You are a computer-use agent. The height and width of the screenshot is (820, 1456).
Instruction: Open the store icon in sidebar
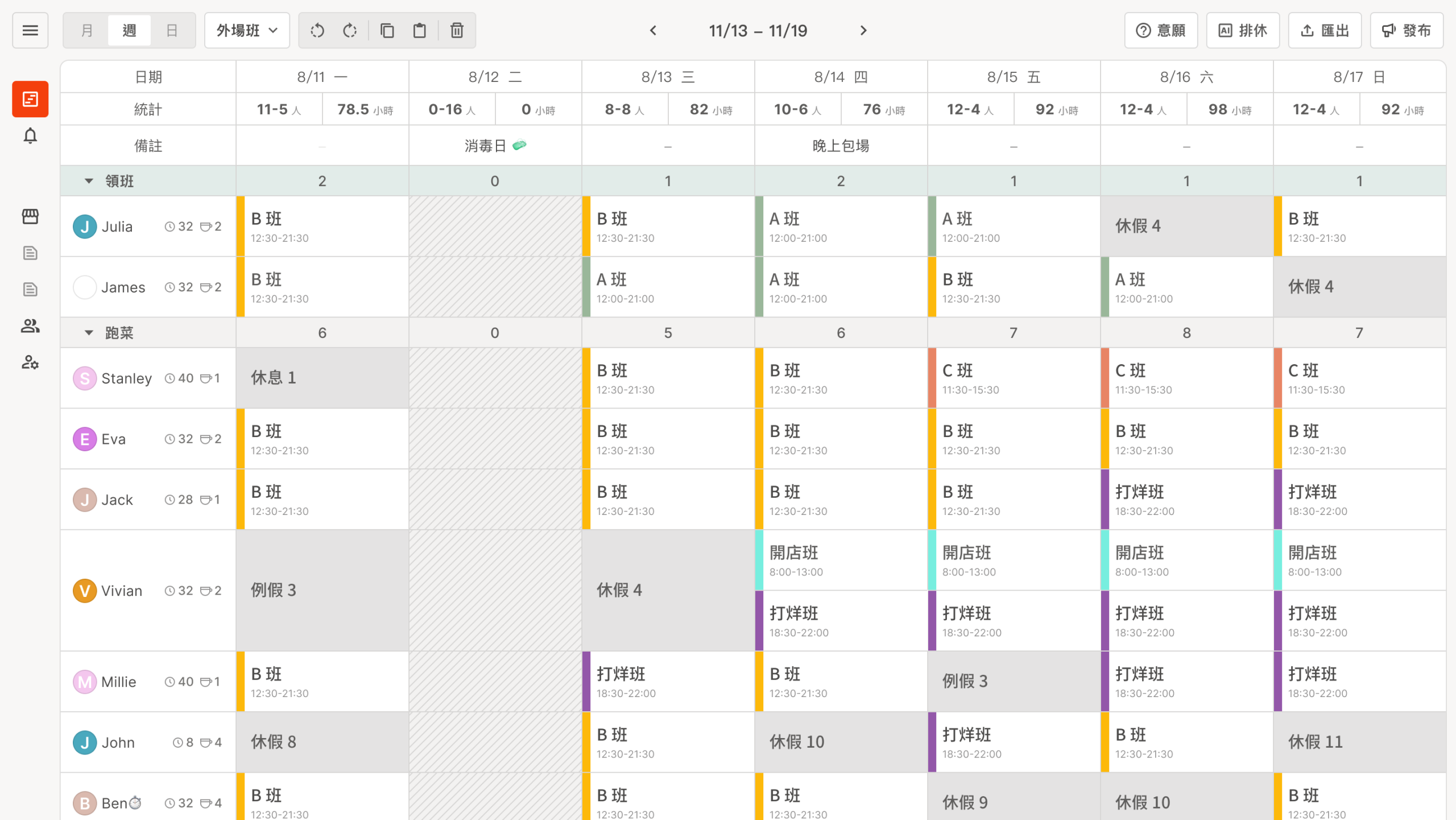coord(30,216)
